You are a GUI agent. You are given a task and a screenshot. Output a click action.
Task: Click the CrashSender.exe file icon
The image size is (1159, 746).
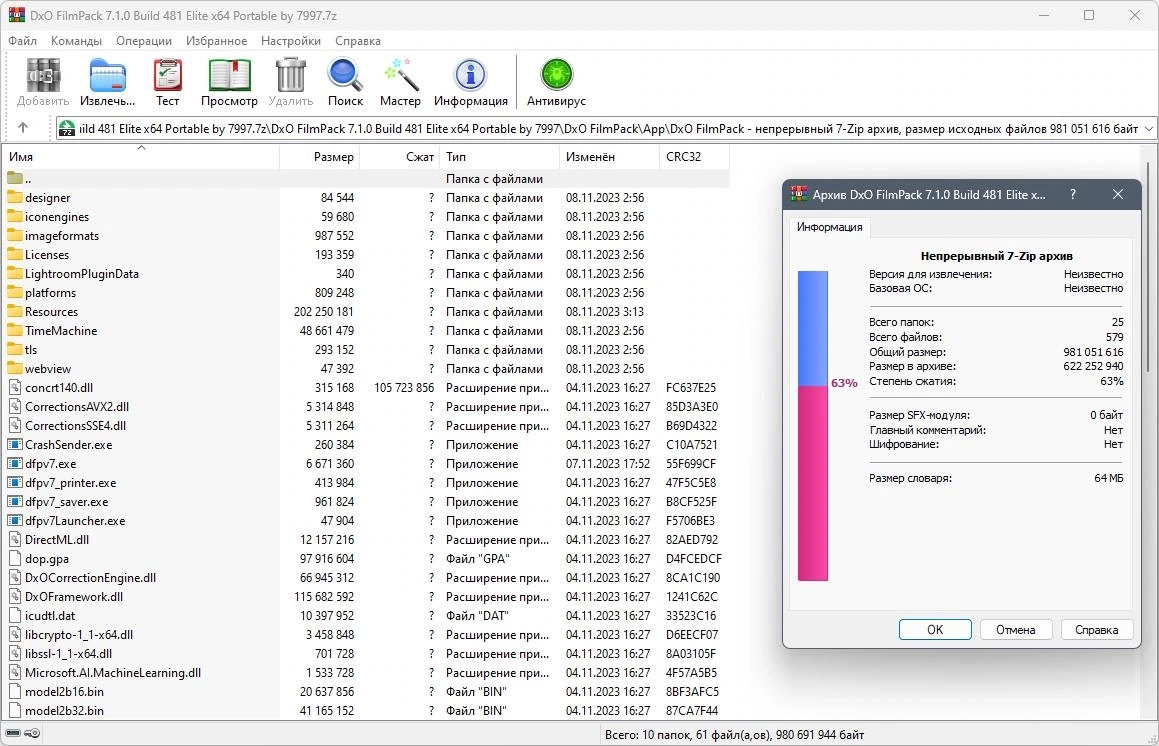[x=15, y=444]
